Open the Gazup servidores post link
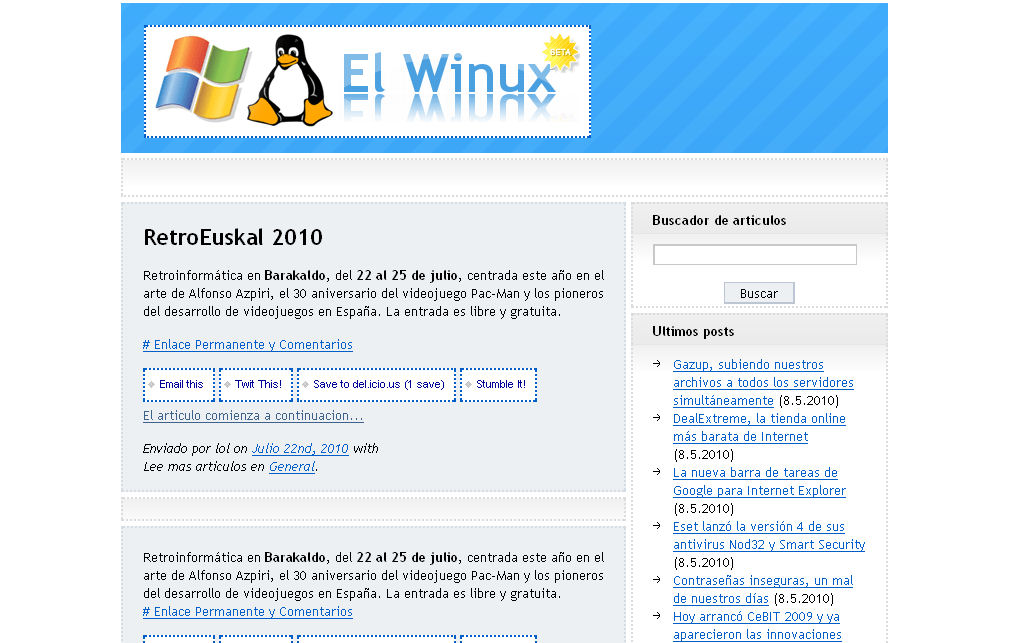 tap(763, 382)
